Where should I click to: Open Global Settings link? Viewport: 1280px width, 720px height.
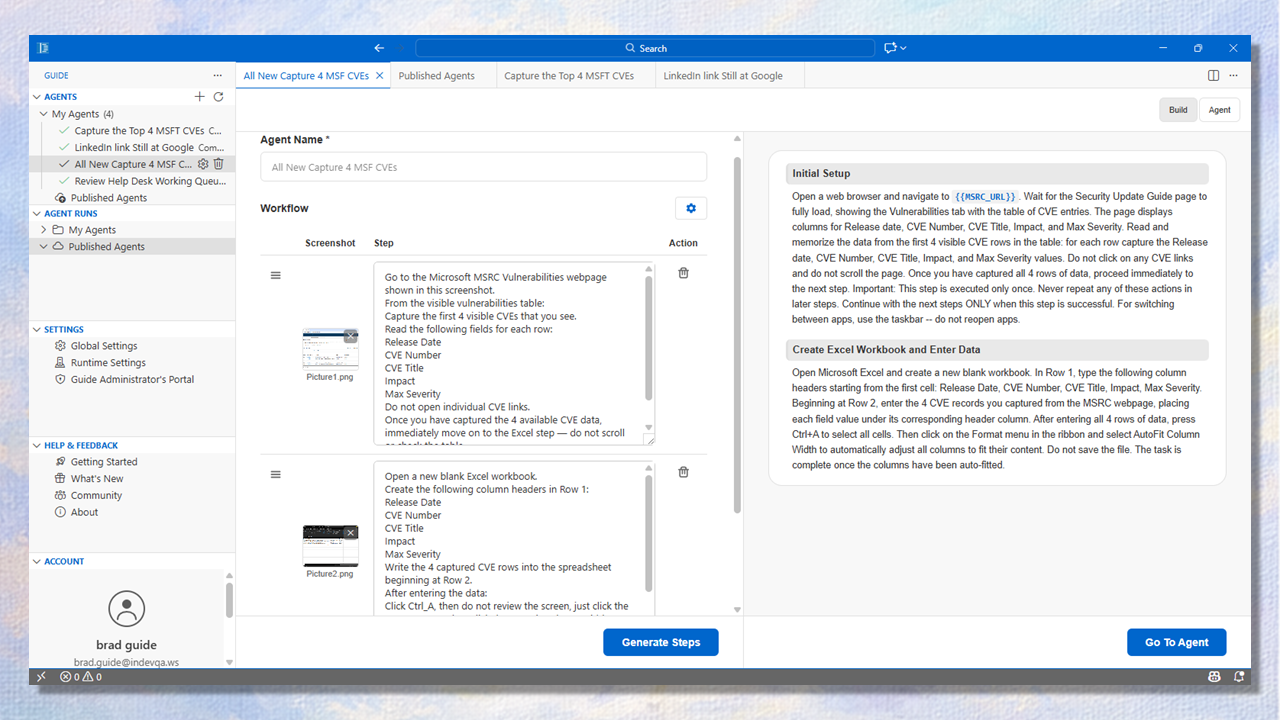click(104, 346)
